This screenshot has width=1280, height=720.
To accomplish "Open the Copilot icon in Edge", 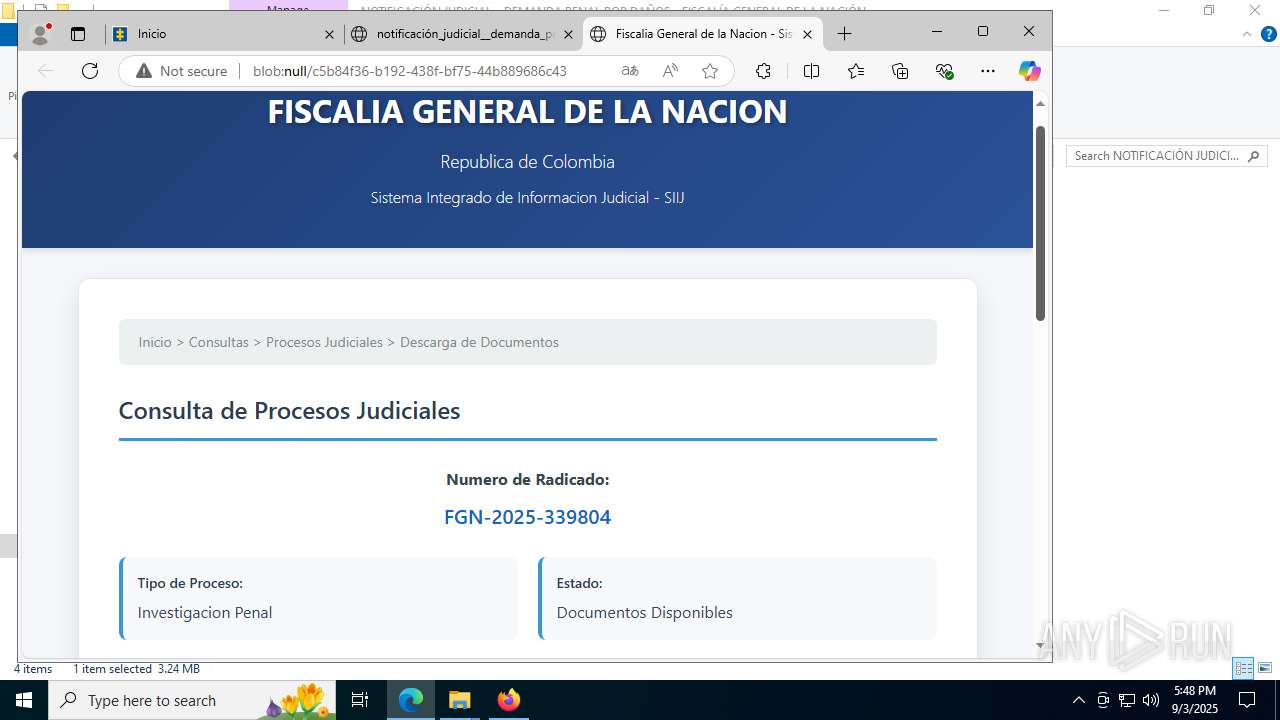I will 1030,71.
